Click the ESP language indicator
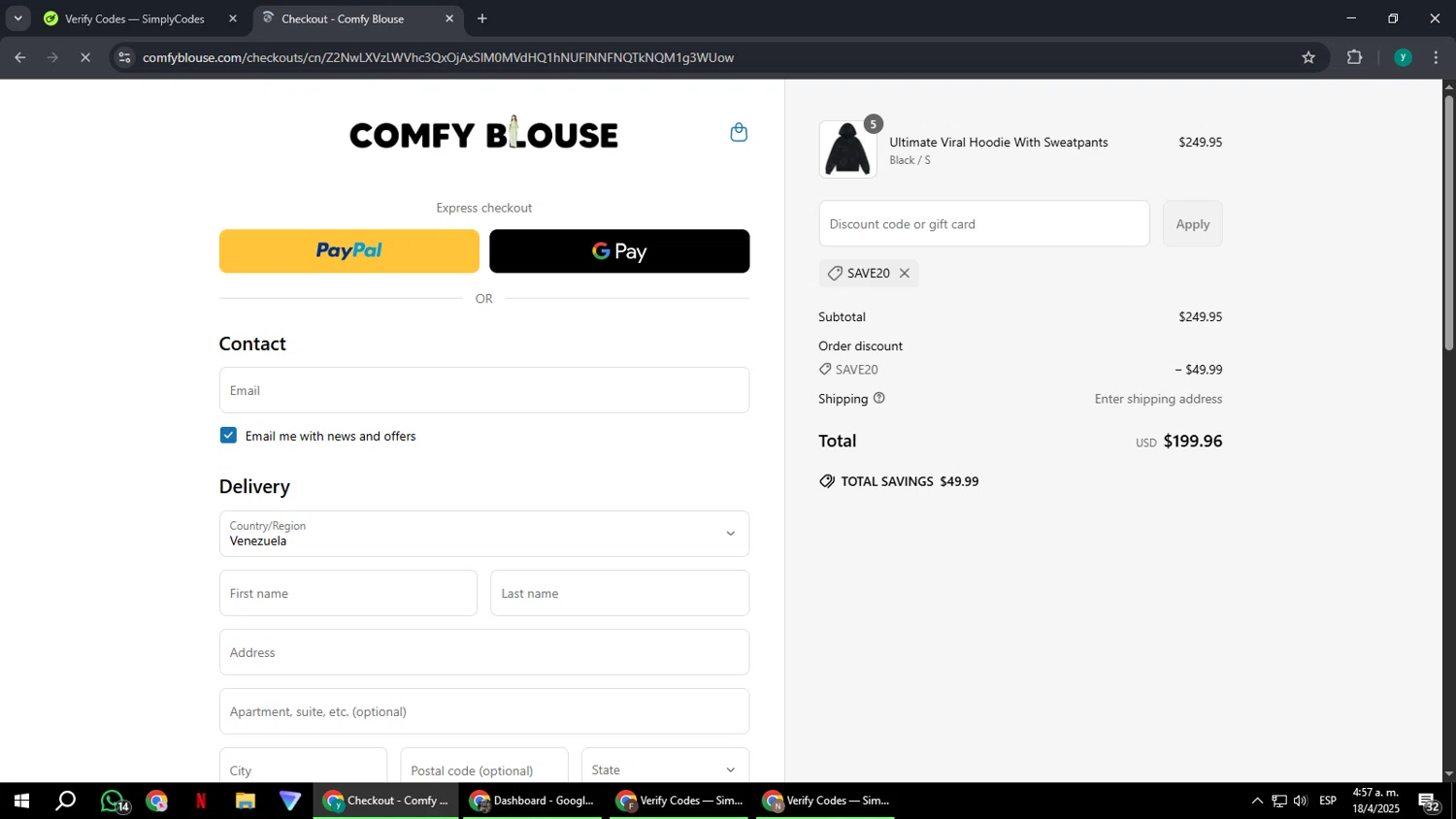This screenshot has width=1456, height=819. (x=1328, y=801)
